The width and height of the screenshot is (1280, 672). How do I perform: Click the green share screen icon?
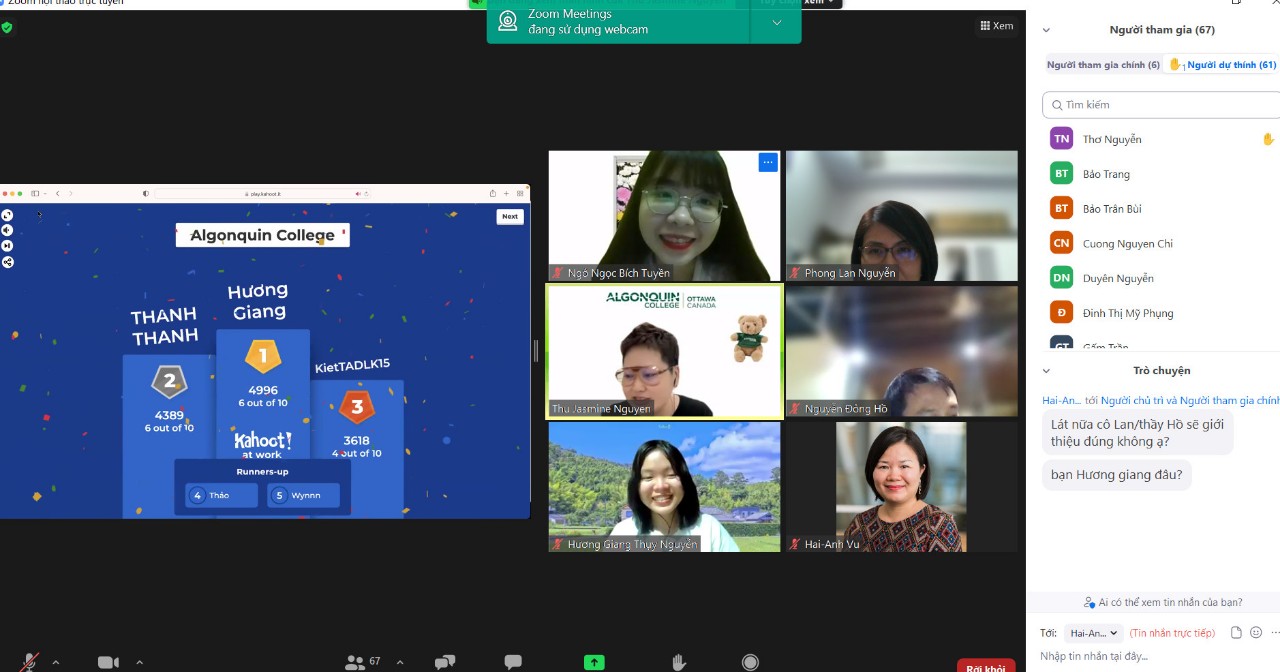tap(594, 662)
